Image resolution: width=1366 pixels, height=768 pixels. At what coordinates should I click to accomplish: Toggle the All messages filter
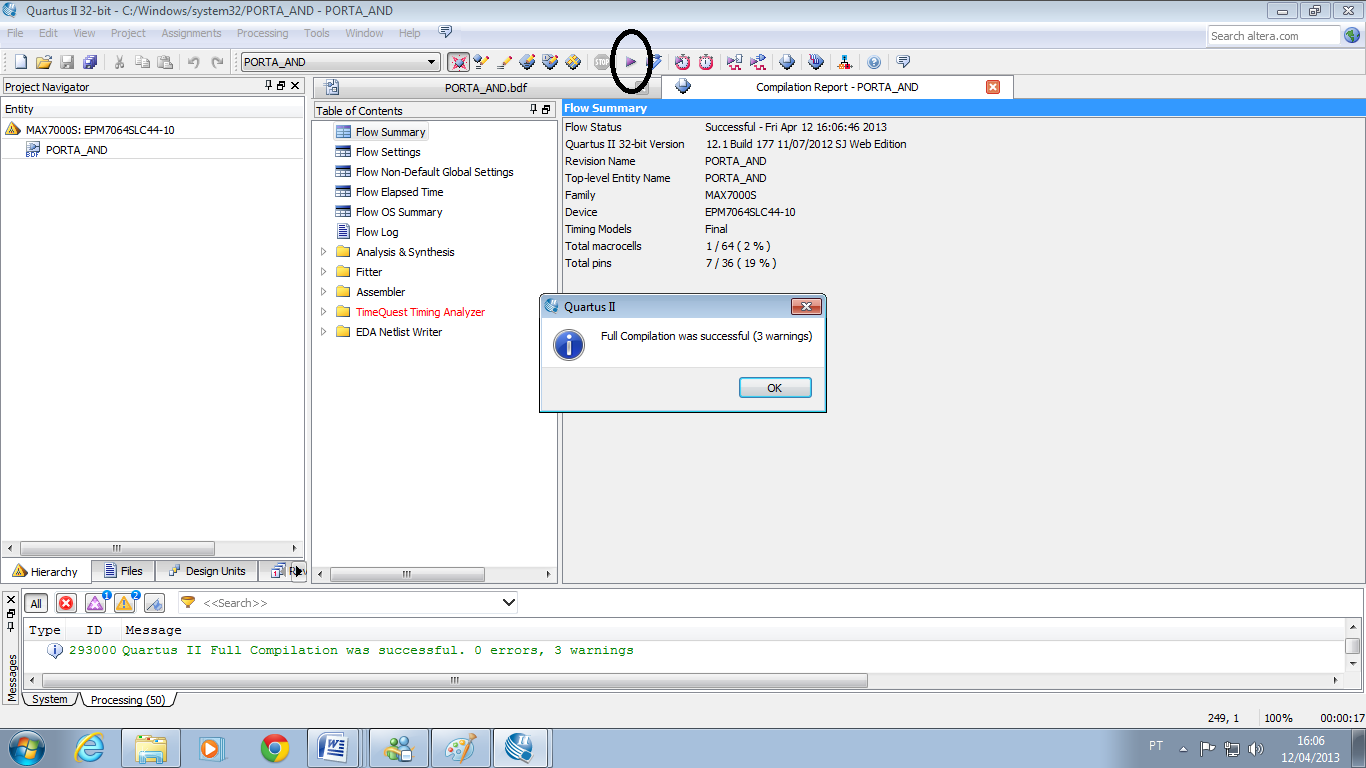coord(36,603)
